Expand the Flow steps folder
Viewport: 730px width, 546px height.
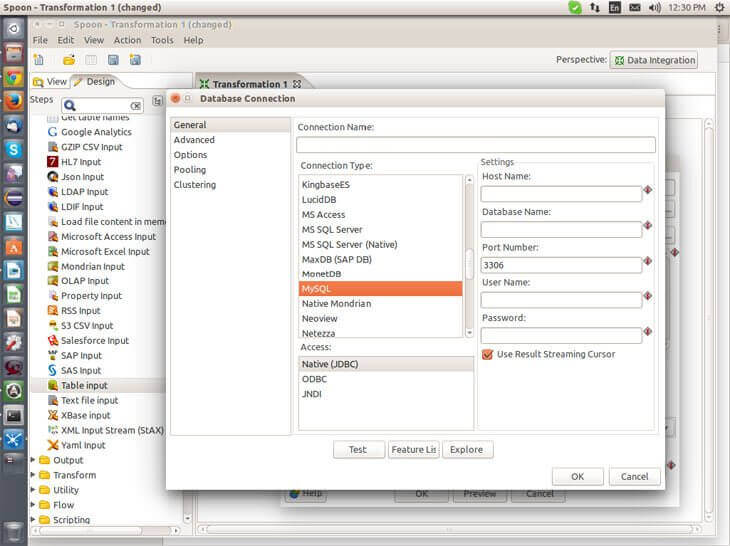33,505
